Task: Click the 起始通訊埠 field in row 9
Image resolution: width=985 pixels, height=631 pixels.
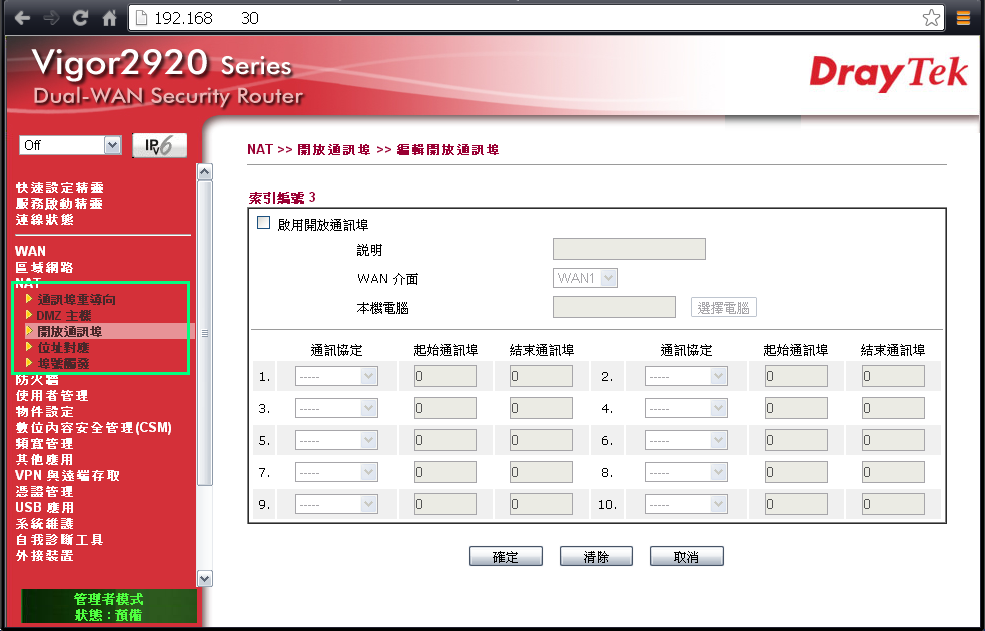Action: pos(445,504)
